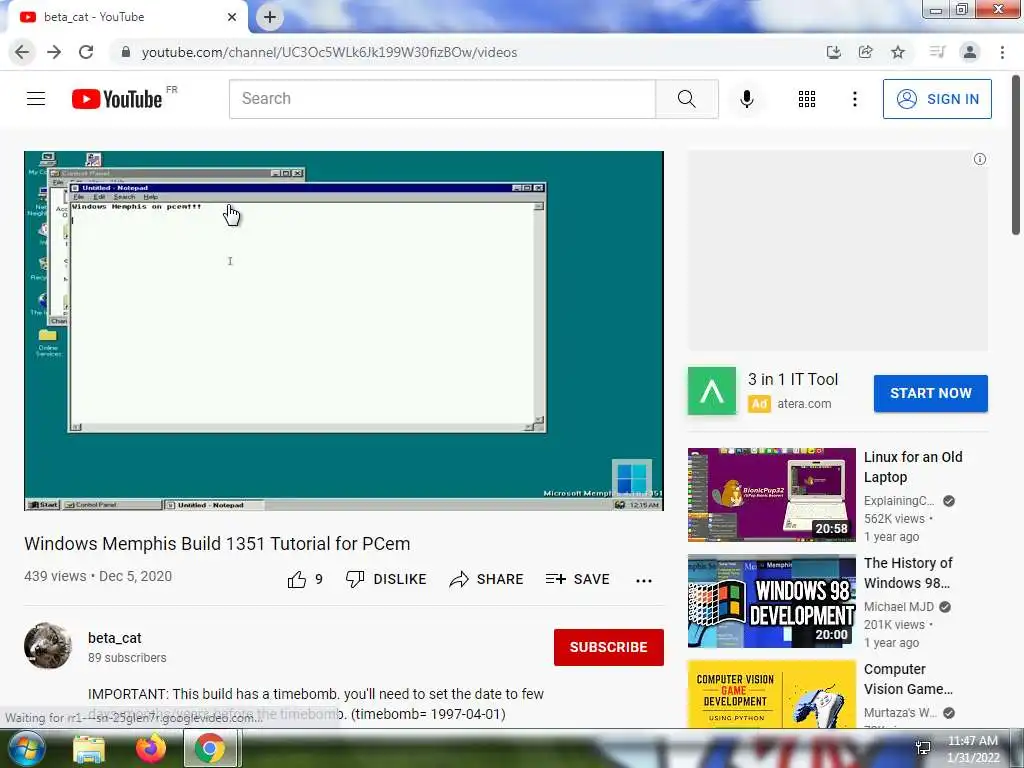Click START NOW on atera ad
Image resolution: width=1024 pixels, height=768 pixels.
931,393
